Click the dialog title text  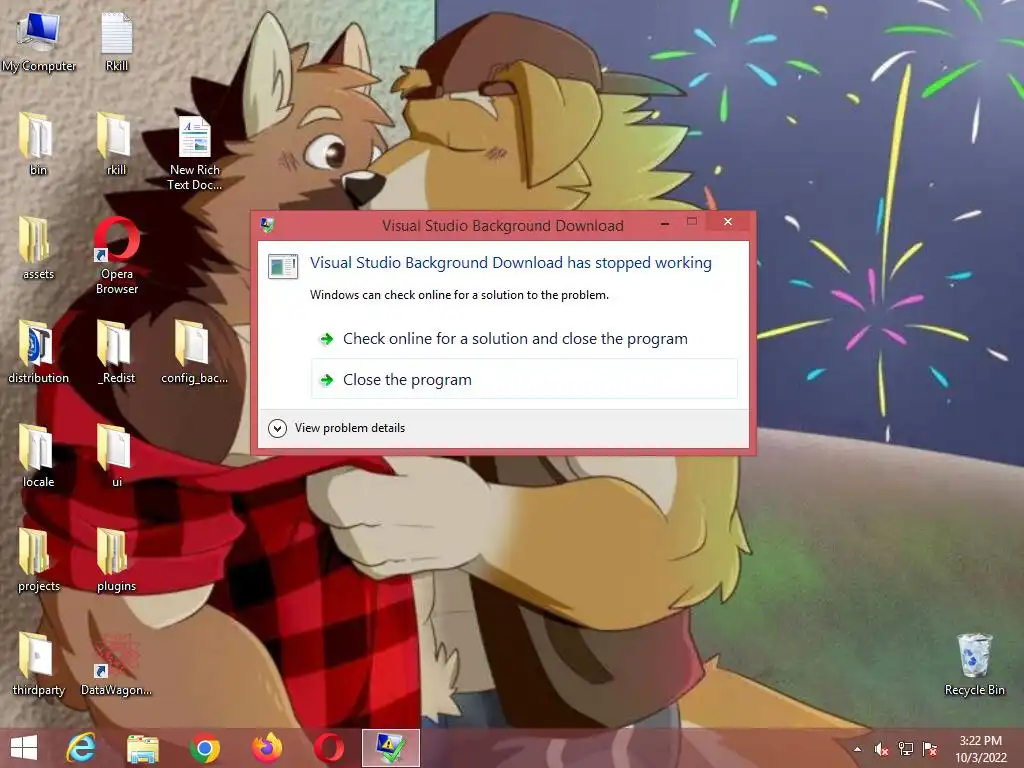[503, 226]
